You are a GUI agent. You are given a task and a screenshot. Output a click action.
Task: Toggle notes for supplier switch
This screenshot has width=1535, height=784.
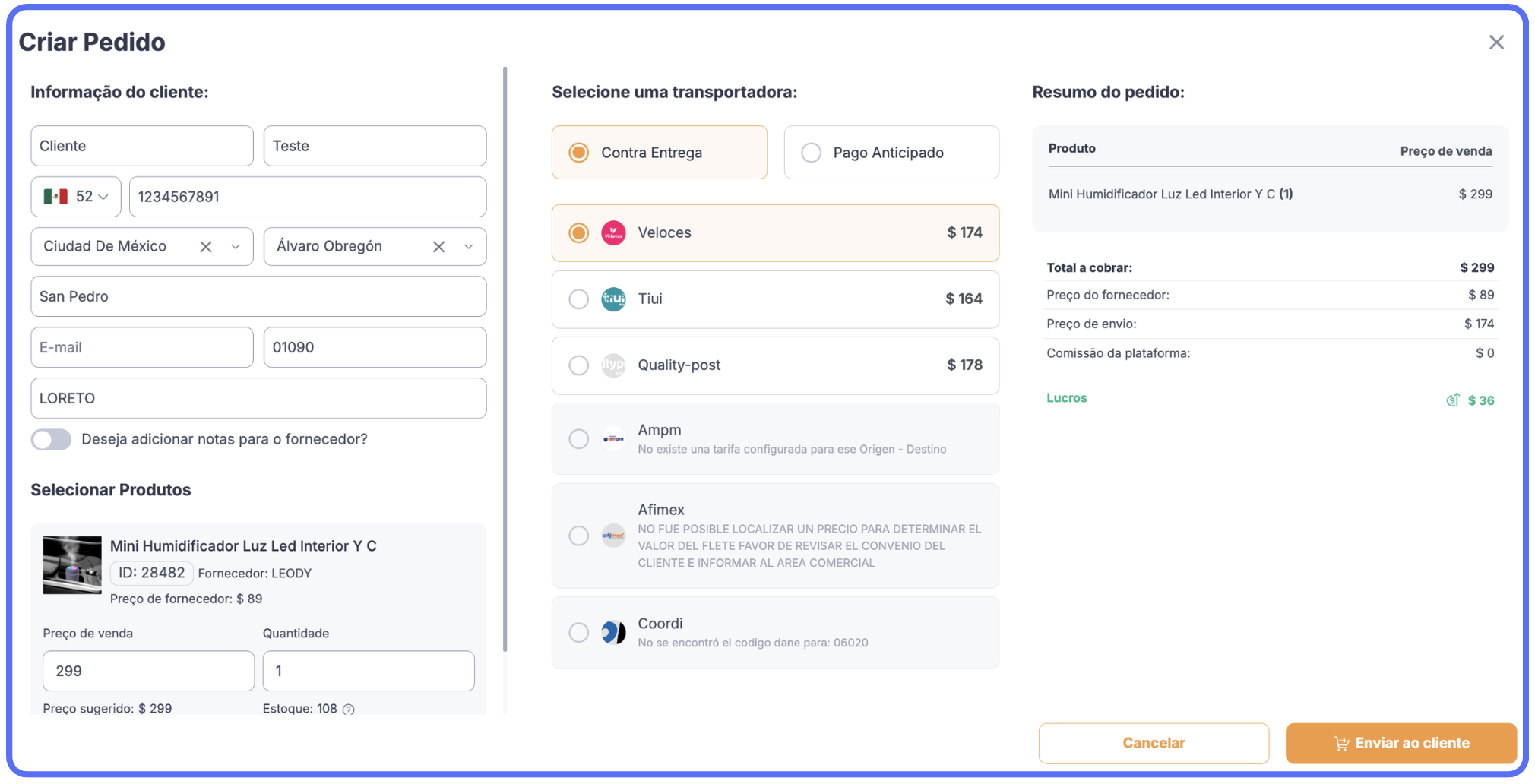pyautogui.click(x=52, y=440)
